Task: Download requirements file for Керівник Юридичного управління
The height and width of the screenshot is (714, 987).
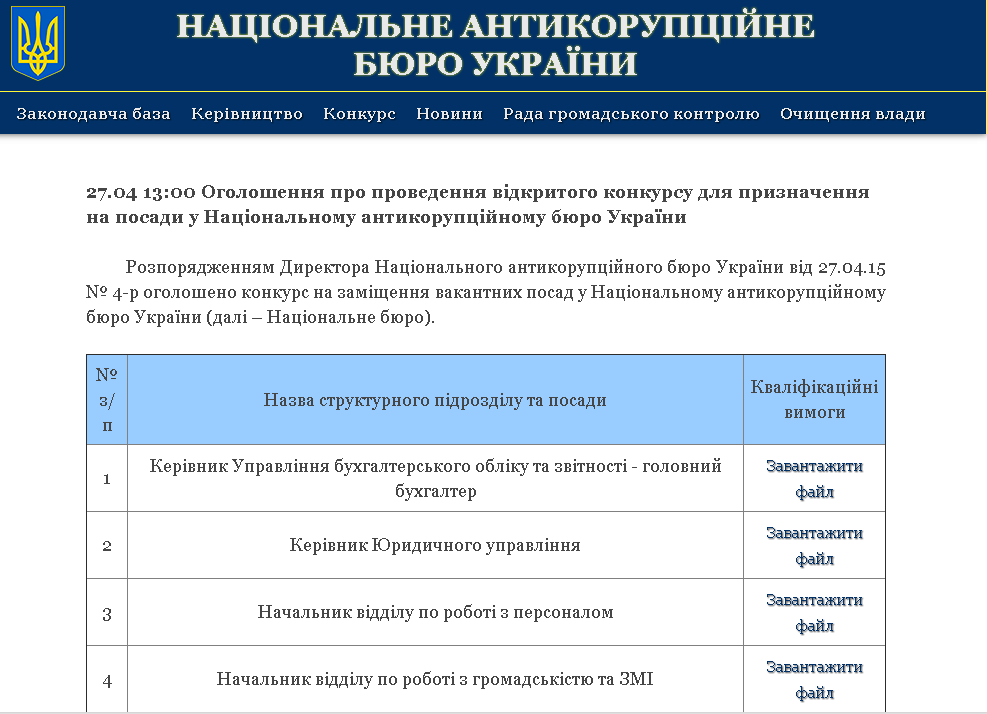Action: point(814,545)
